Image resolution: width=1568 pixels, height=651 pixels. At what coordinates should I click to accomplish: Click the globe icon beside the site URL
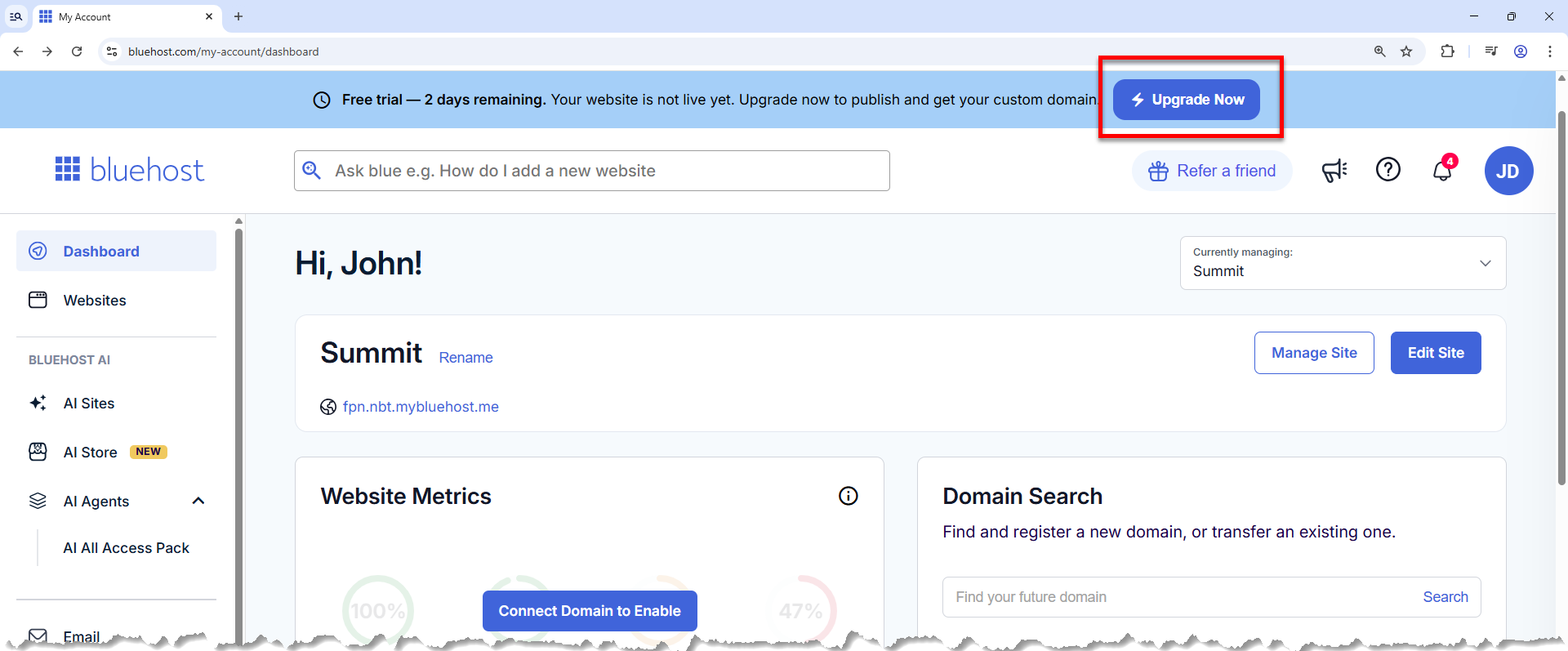tap(328, 407)
